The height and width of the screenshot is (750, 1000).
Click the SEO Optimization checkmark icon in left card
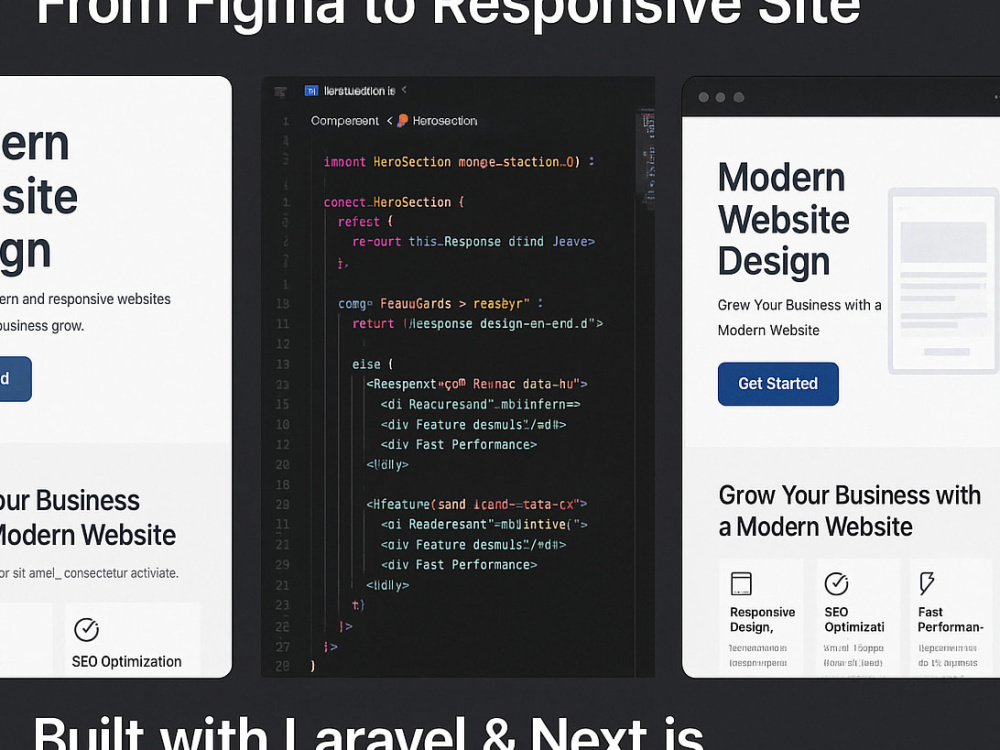coord(86,629)
